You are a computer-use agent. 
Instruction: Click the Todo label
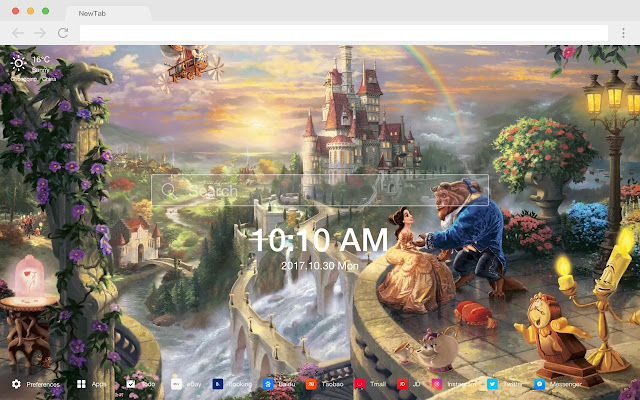pyautogui.click(x=148, y=384)
